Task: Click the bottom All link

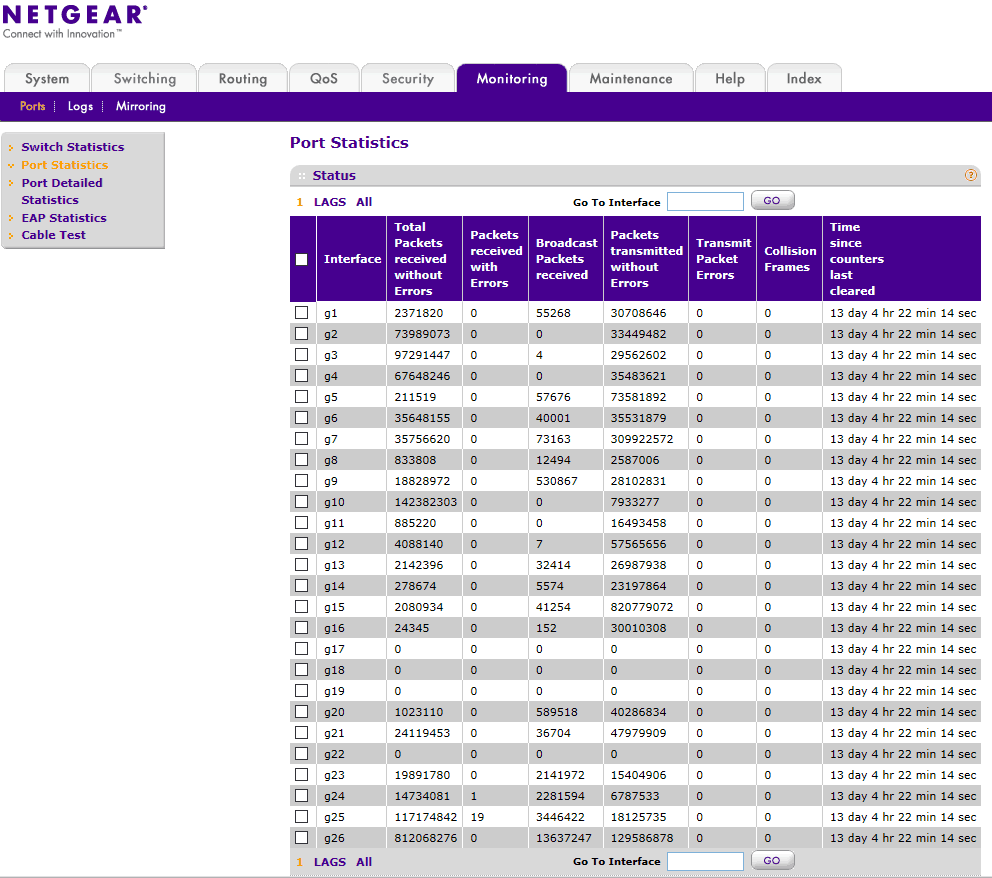Action: pos(364,862)
